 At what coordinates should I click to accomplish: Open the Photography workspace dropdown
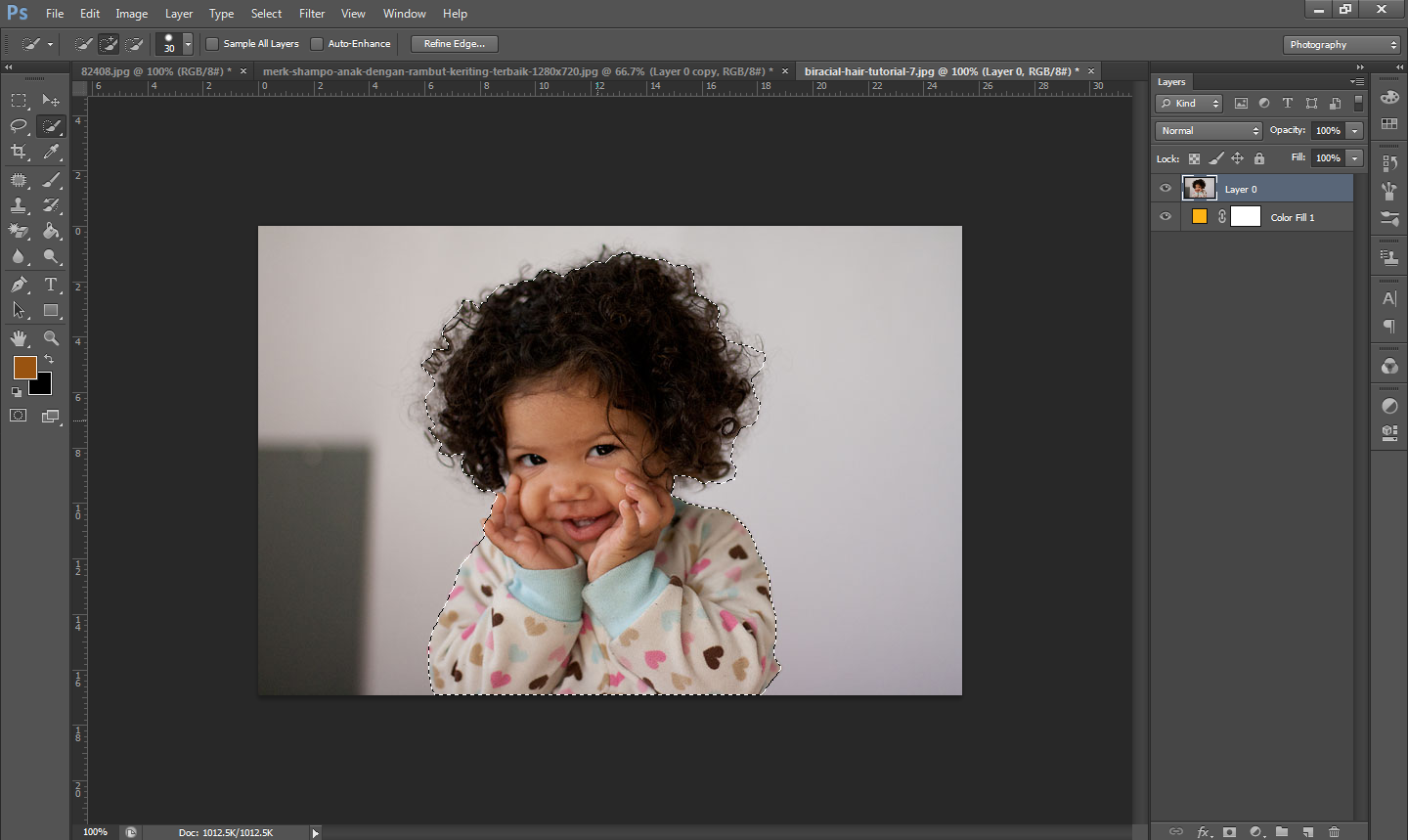pyautogui.click(x=1342, y=45)
